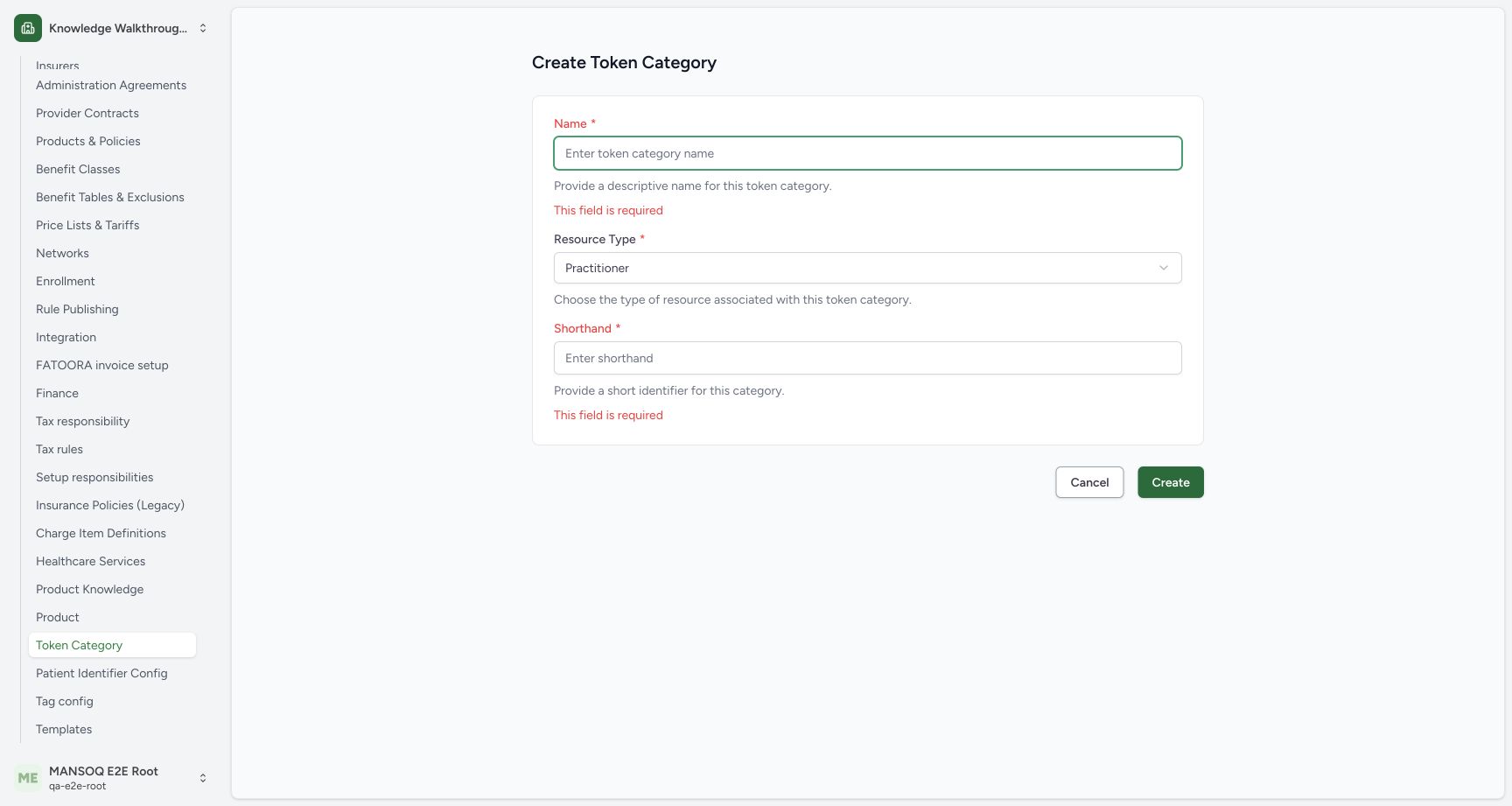The image size is (1512, 806).
Task: Click the qa-e2e-root username text
Action: pyautogui.click(x=78, y=786)
